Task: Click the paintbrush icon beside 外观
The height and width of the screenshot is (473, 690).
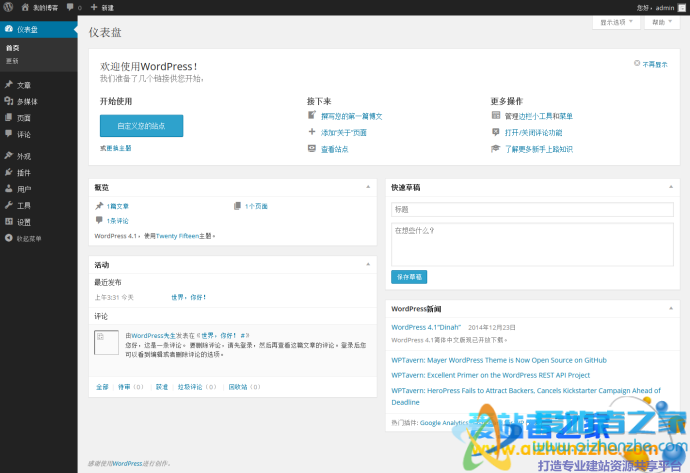Action: click(8, 155)
